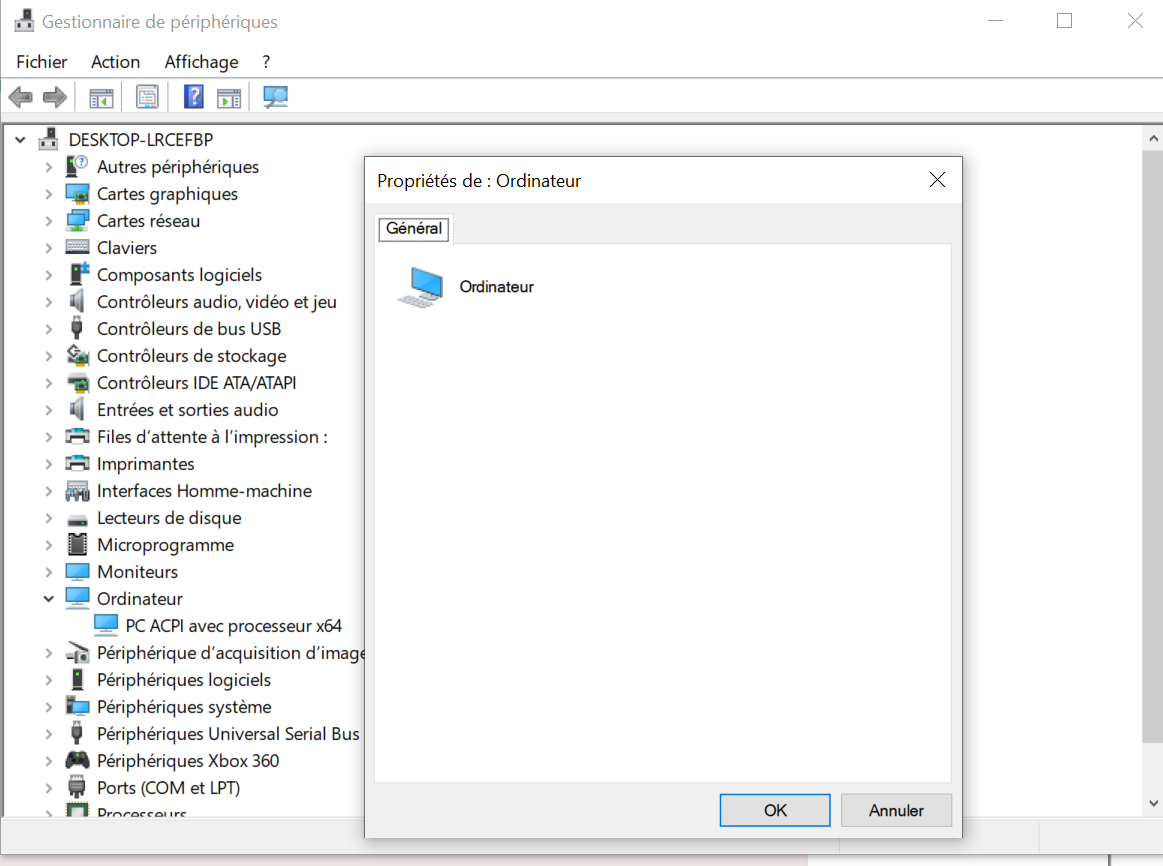1163x866 pixels.
Task: Click the Imprimantes printer icon
Action: point(77,464)
